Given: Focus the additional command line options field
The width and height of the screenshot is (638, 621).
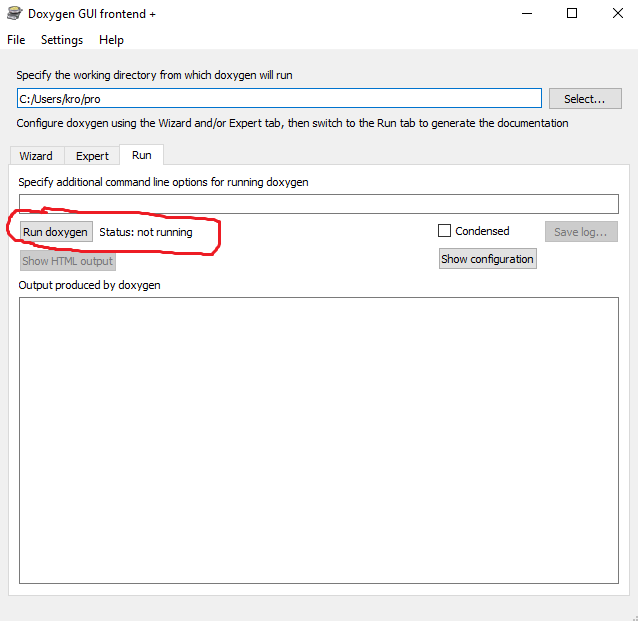Looking at the screenshot, I should (319, 204).
